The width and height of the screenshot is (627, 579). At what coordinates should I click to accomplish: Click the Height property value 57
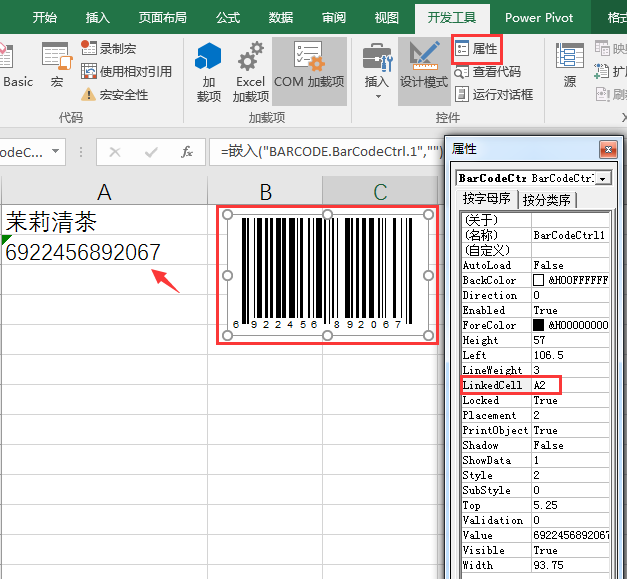tap(570, 340)
